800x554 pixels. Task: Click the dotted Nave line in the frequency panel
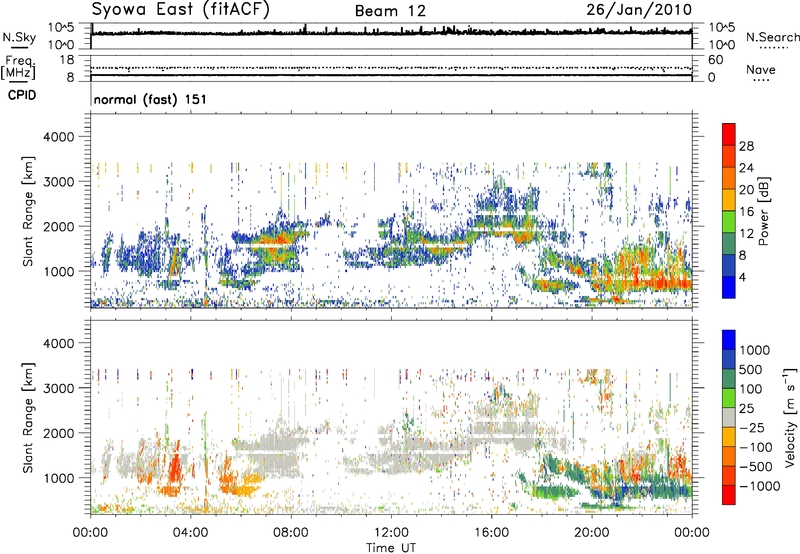point(391,68)
